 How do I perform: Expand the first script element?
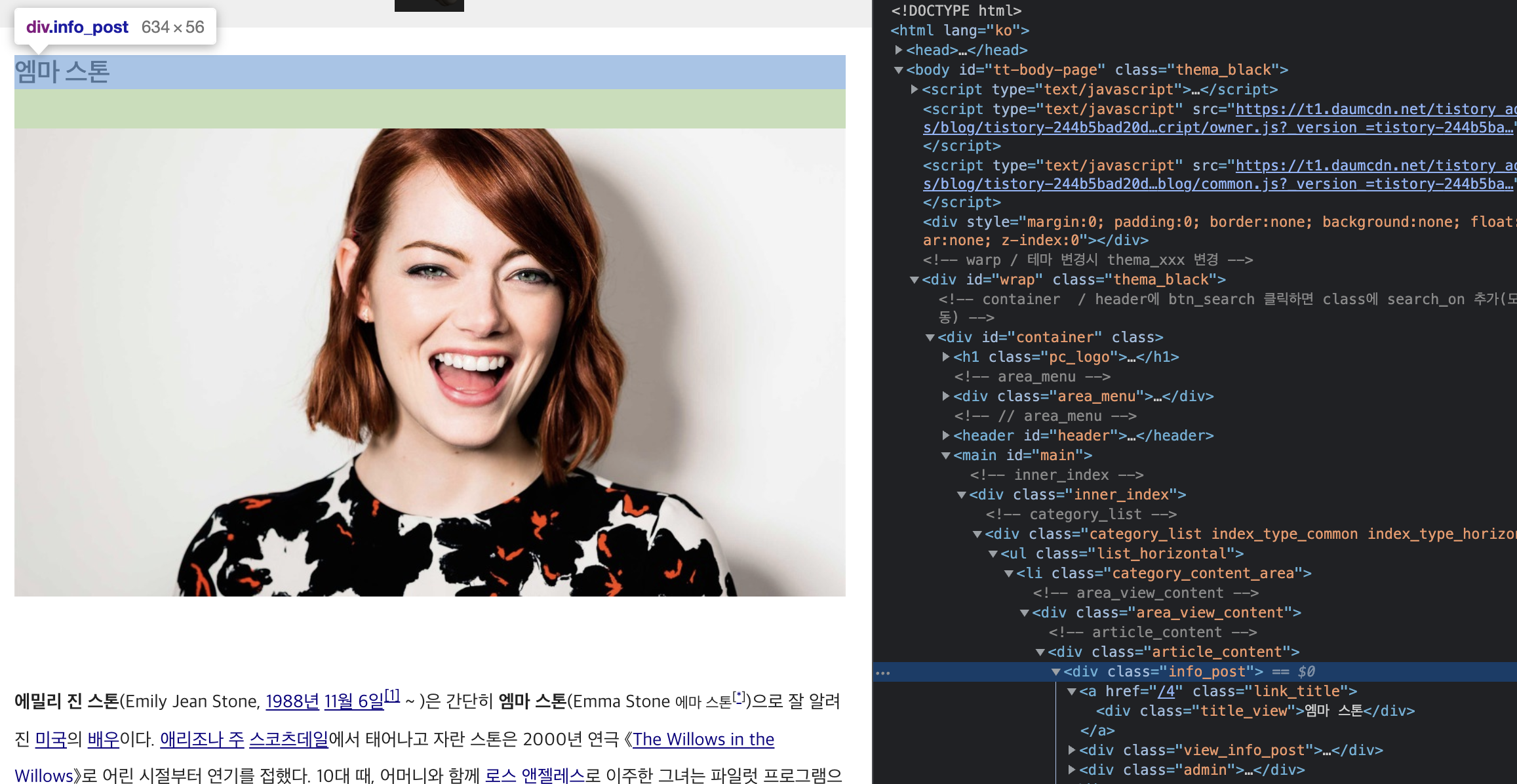click(x=915, y=89)
